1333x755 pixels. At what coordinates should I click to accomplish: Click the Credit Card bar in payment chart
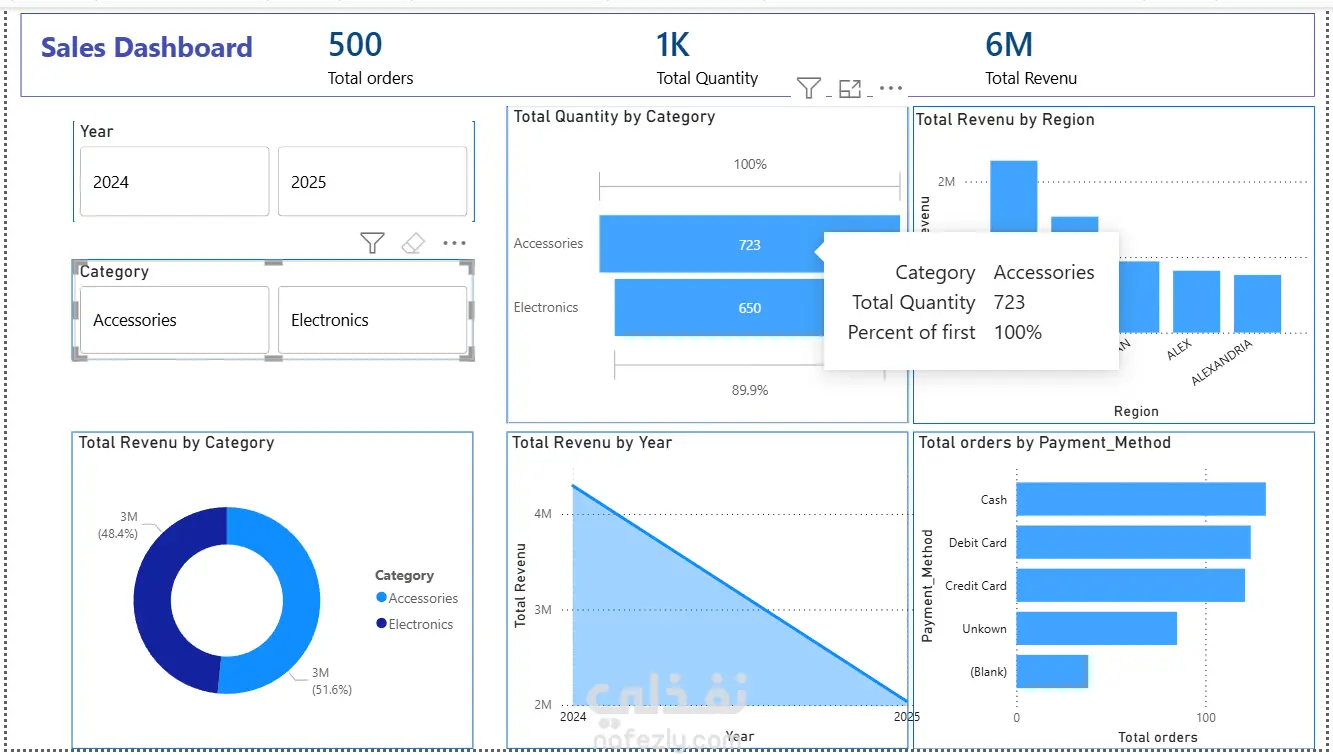(x=1131, y=585)
